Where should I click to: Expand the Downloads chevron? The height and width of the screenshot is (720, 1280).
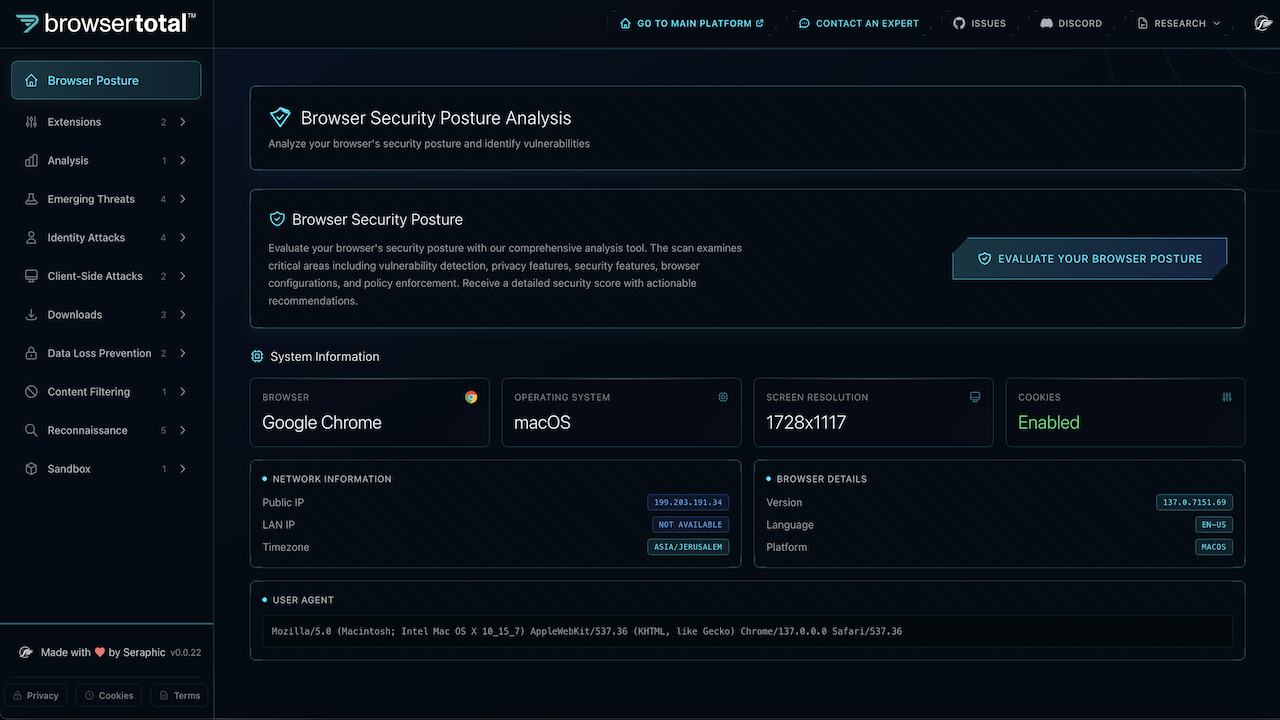pos(183,315)
